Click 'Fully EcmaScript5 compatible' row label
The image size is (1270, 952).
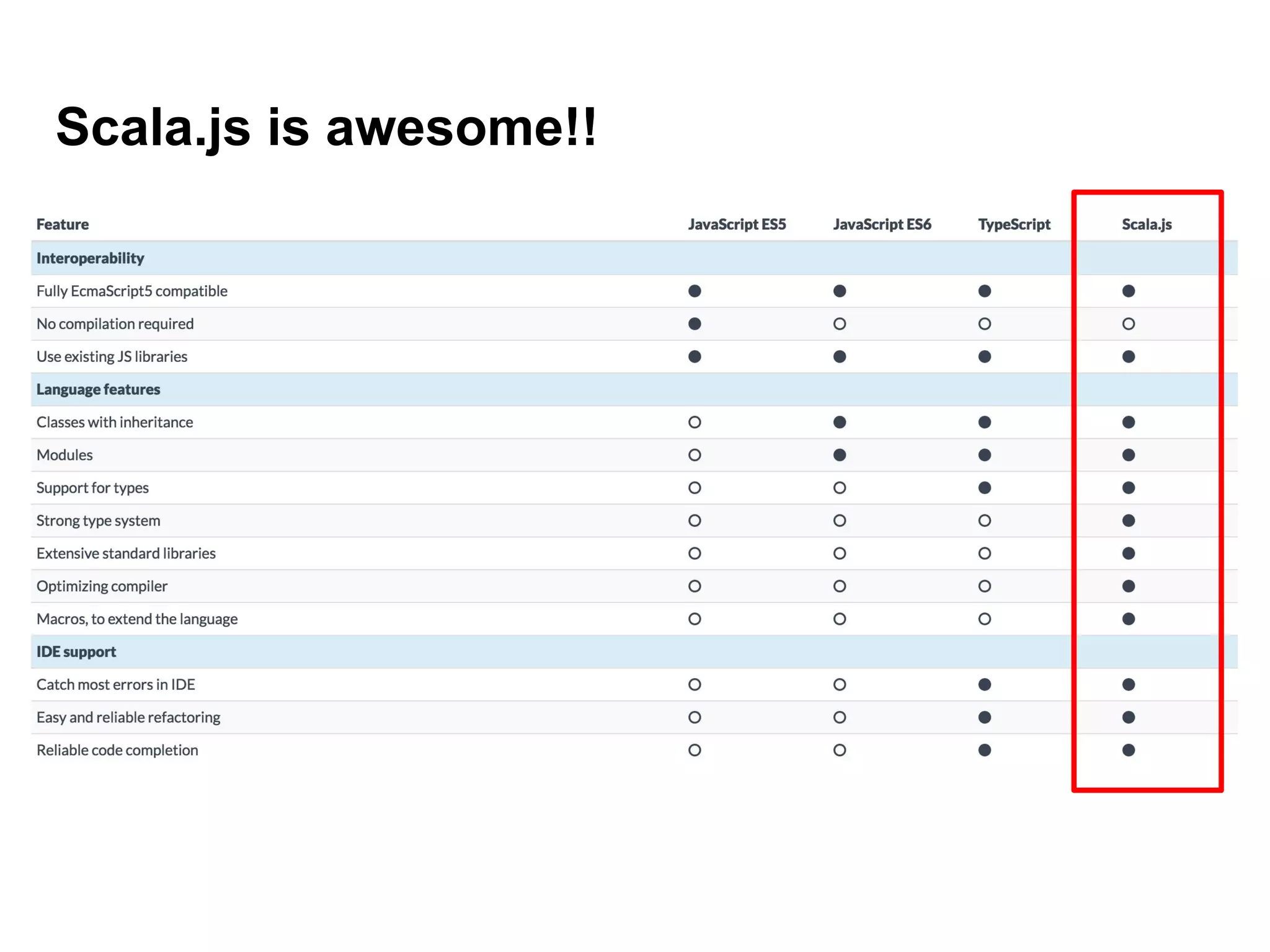pos(132,291)
